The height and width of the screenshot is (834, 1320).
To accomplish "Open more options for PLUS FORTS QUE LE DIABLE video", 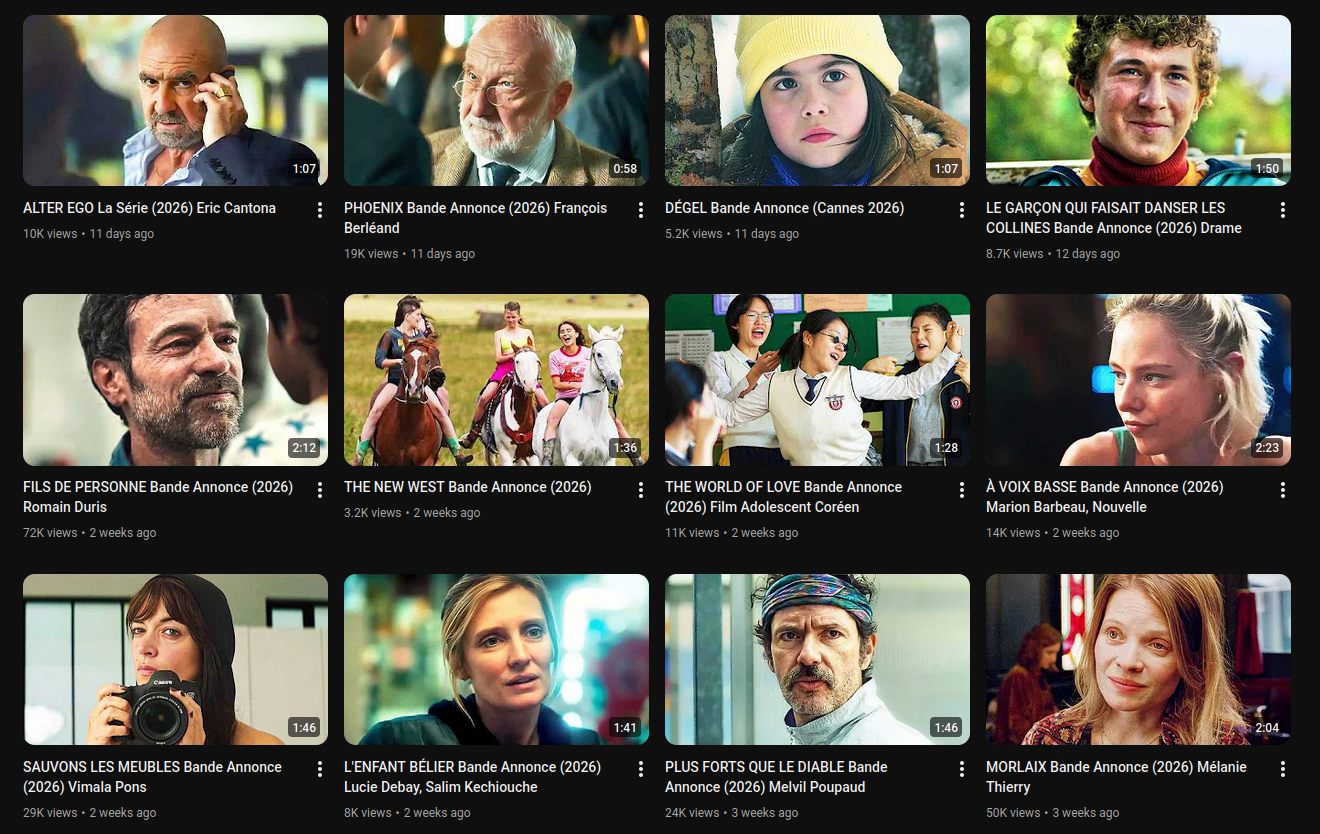I will pos(962,769).
